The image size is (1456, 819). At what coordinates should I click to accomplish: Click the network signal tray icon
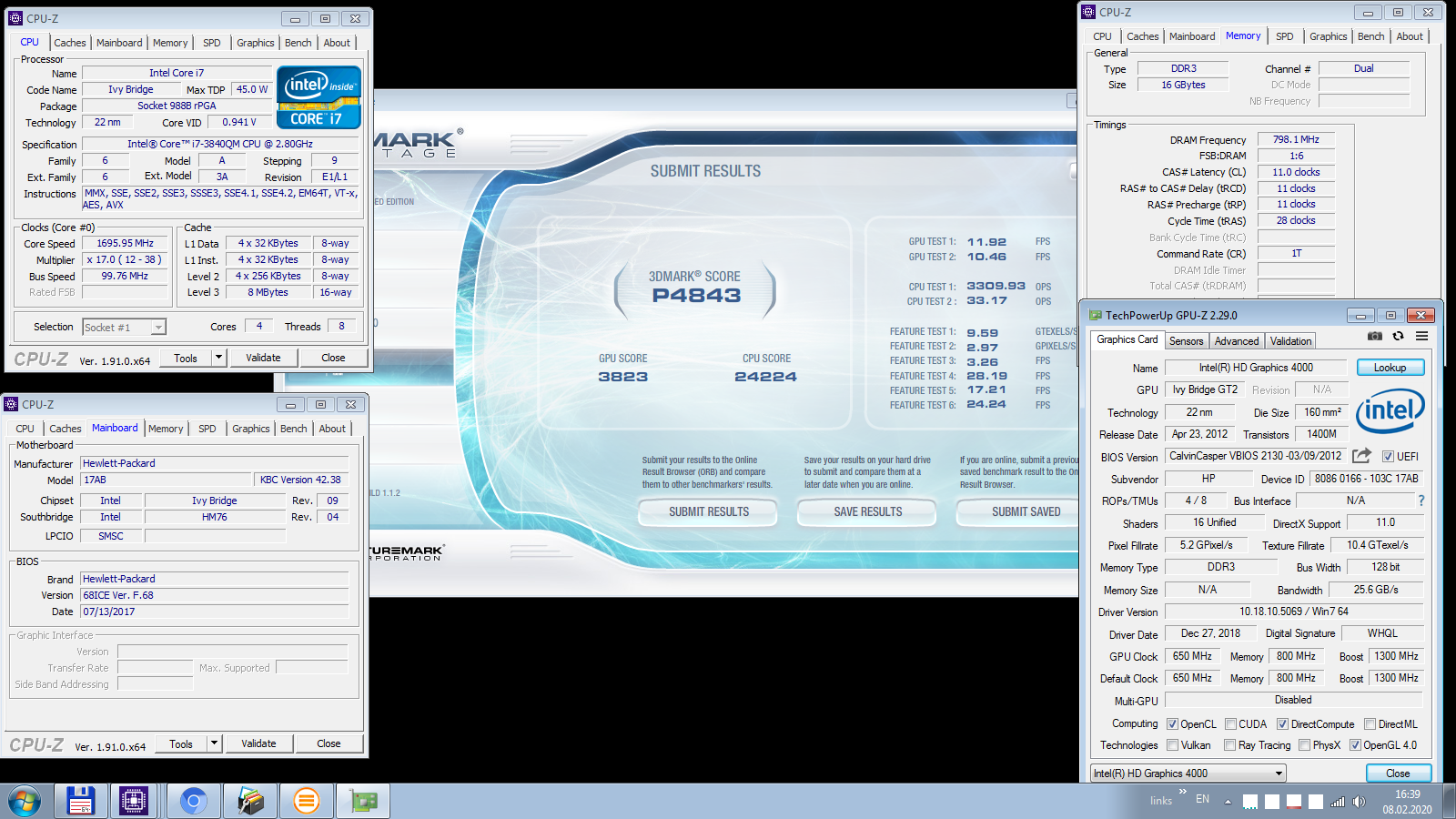click(1337, 802)
